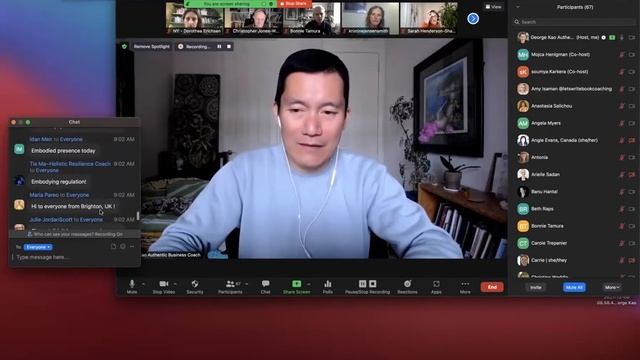Select Christopher Jones video thumbnail
Image resolution: width=640 pixels, height=360 pixels.
253,18
